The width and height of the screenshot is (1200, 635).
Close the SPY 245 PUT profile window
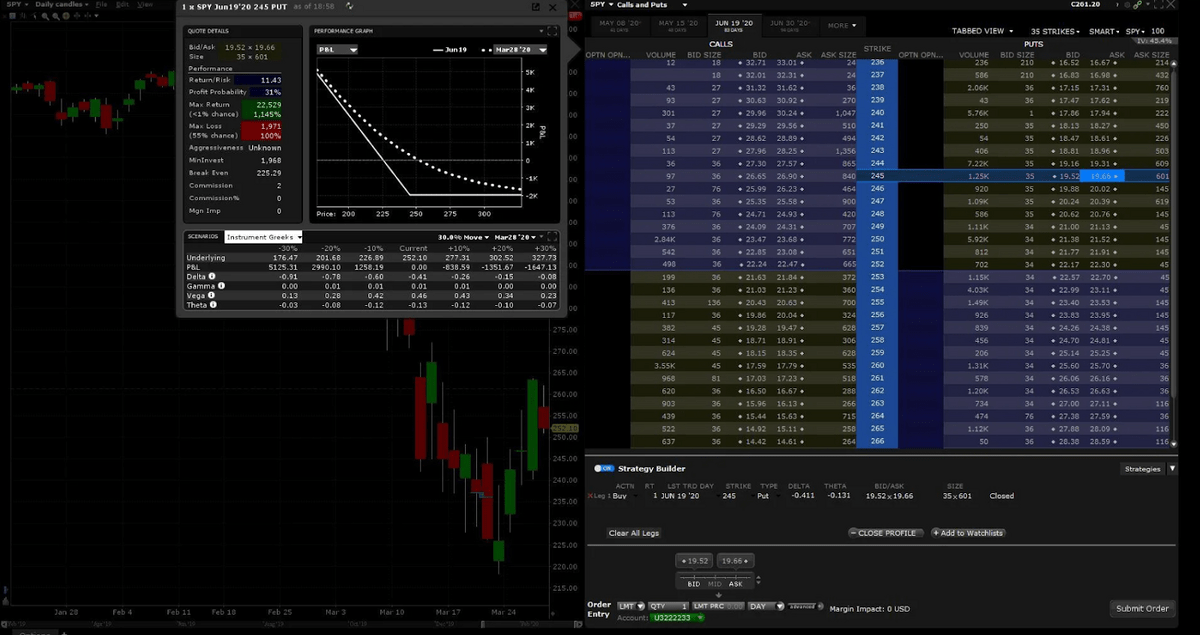554,7
